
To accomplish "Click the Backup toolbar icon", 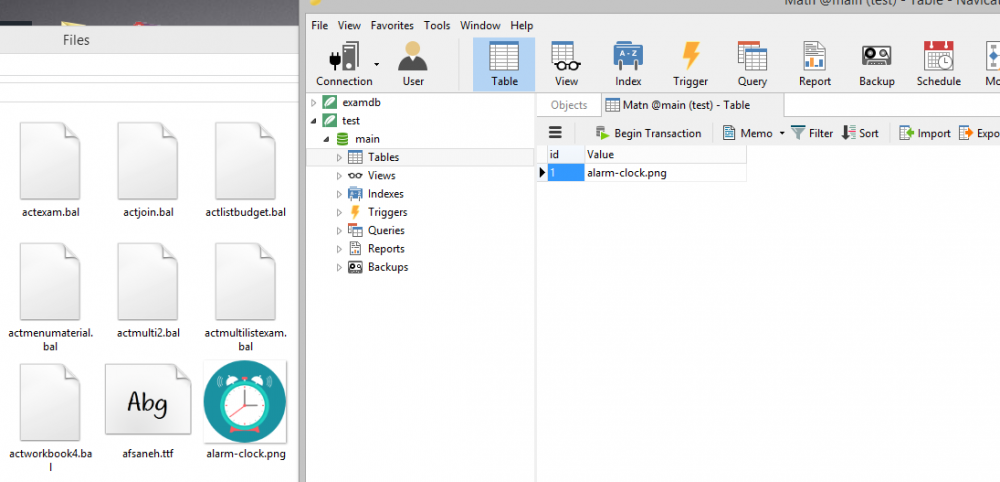I will point(876,57).
